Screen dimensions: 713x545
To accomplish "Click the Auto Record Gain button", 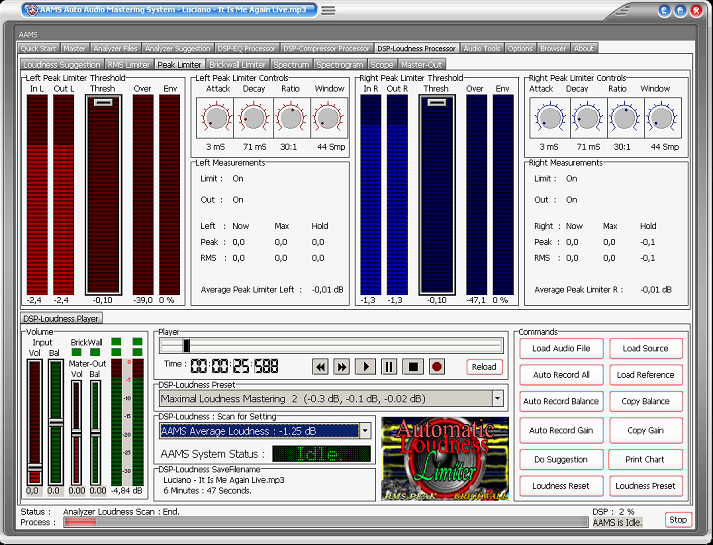I will point(561,430).
